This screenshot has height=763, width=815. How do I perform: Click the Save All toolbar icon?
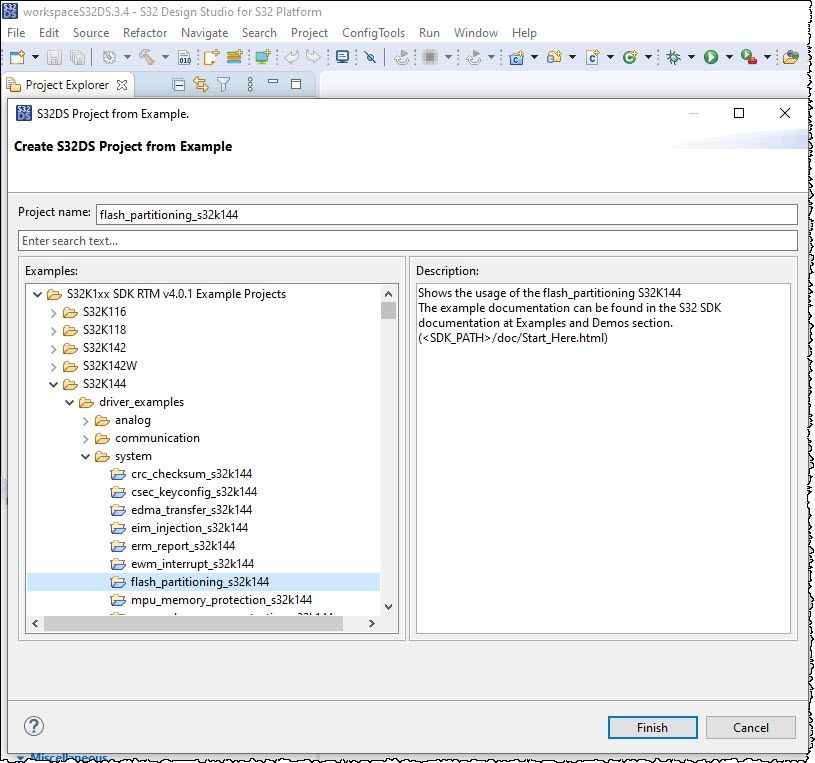(76, 57)
